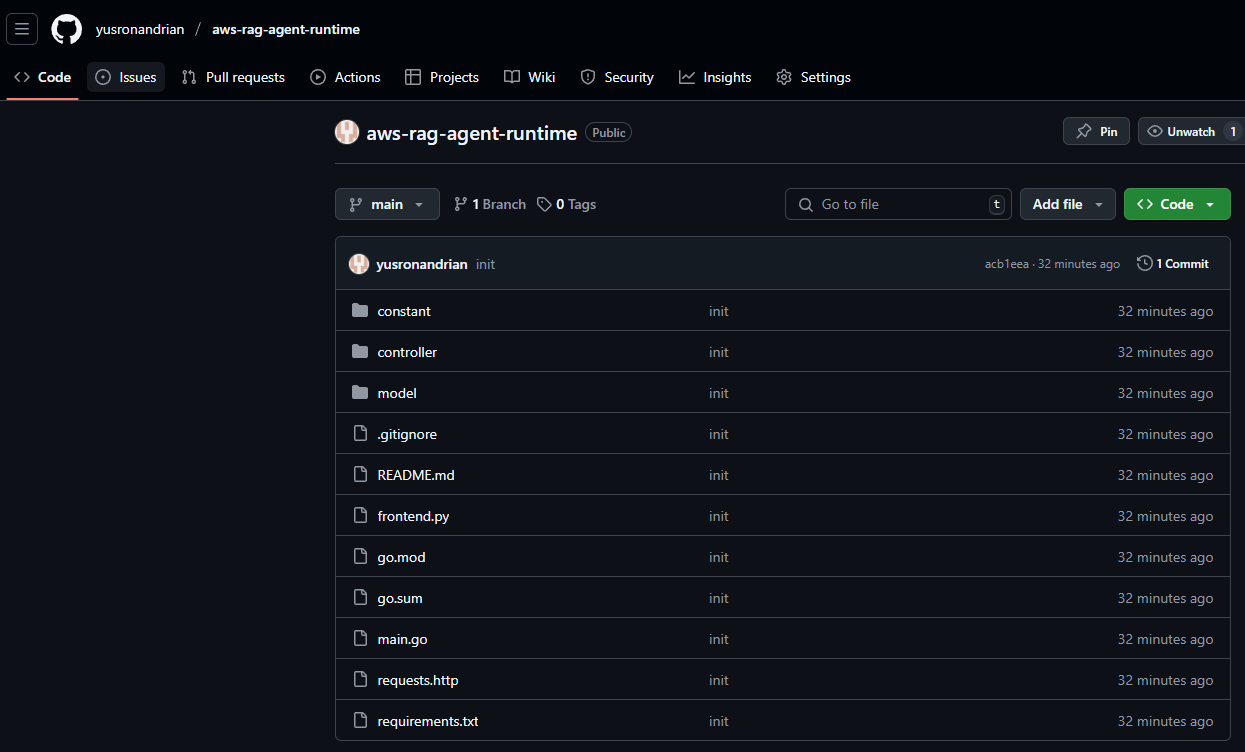Open commit author yusronandrian link

(422, 264)
